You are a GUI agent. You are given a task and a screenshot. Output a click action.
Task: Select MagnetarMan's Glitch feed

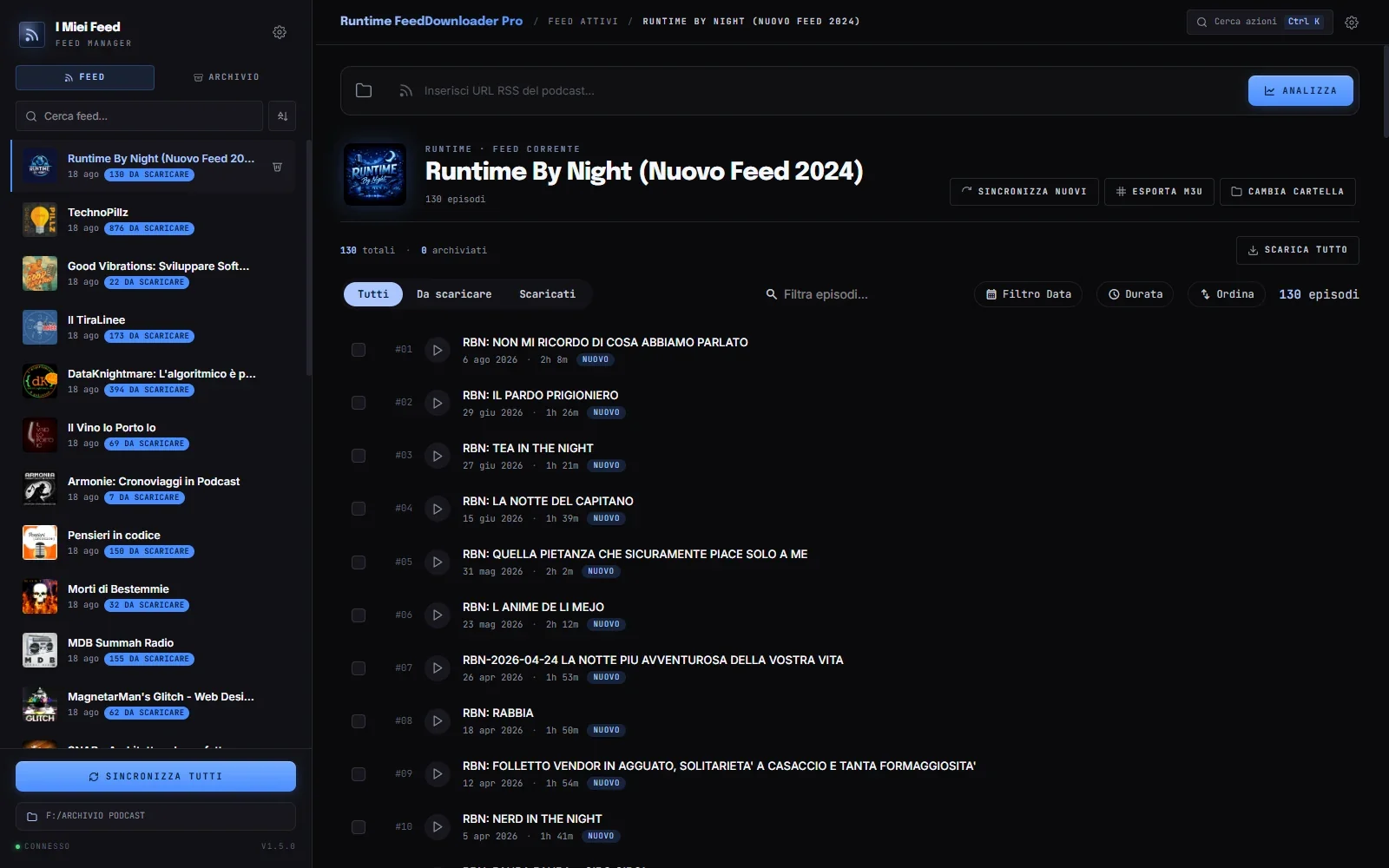[x=153, y=704]
